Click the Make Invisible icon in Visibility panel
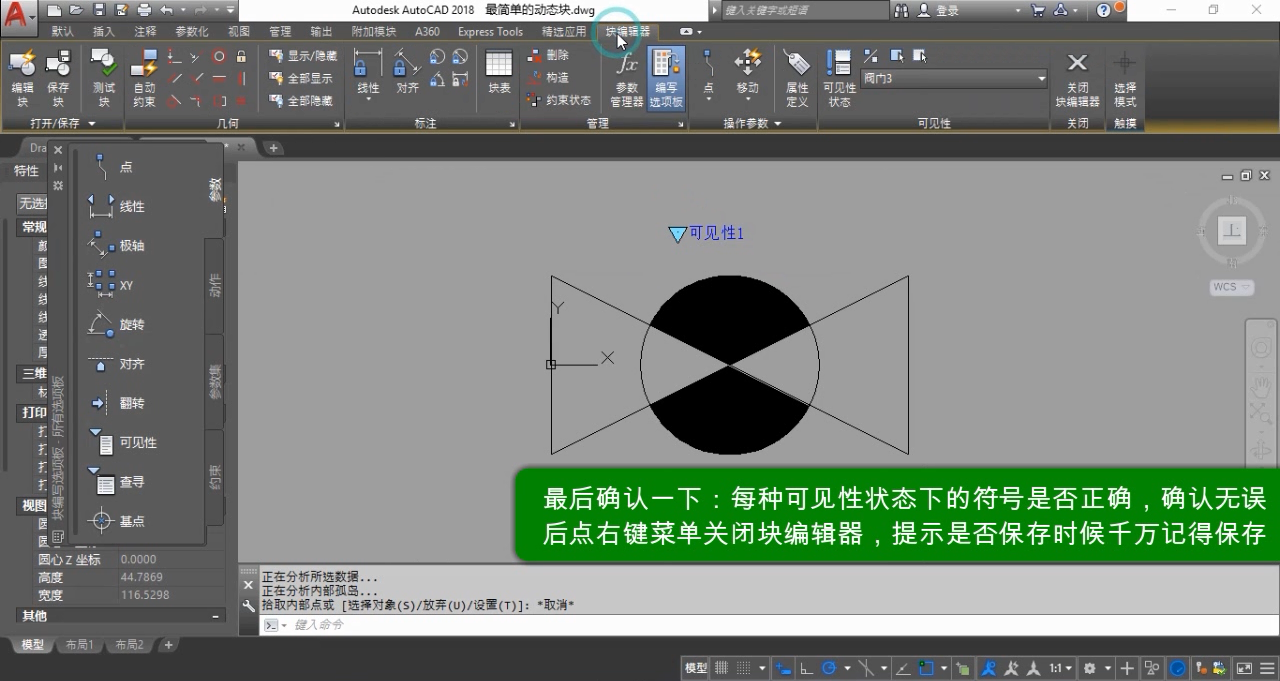The height and width of the screenshot is (681, 1280). point(919,56)
